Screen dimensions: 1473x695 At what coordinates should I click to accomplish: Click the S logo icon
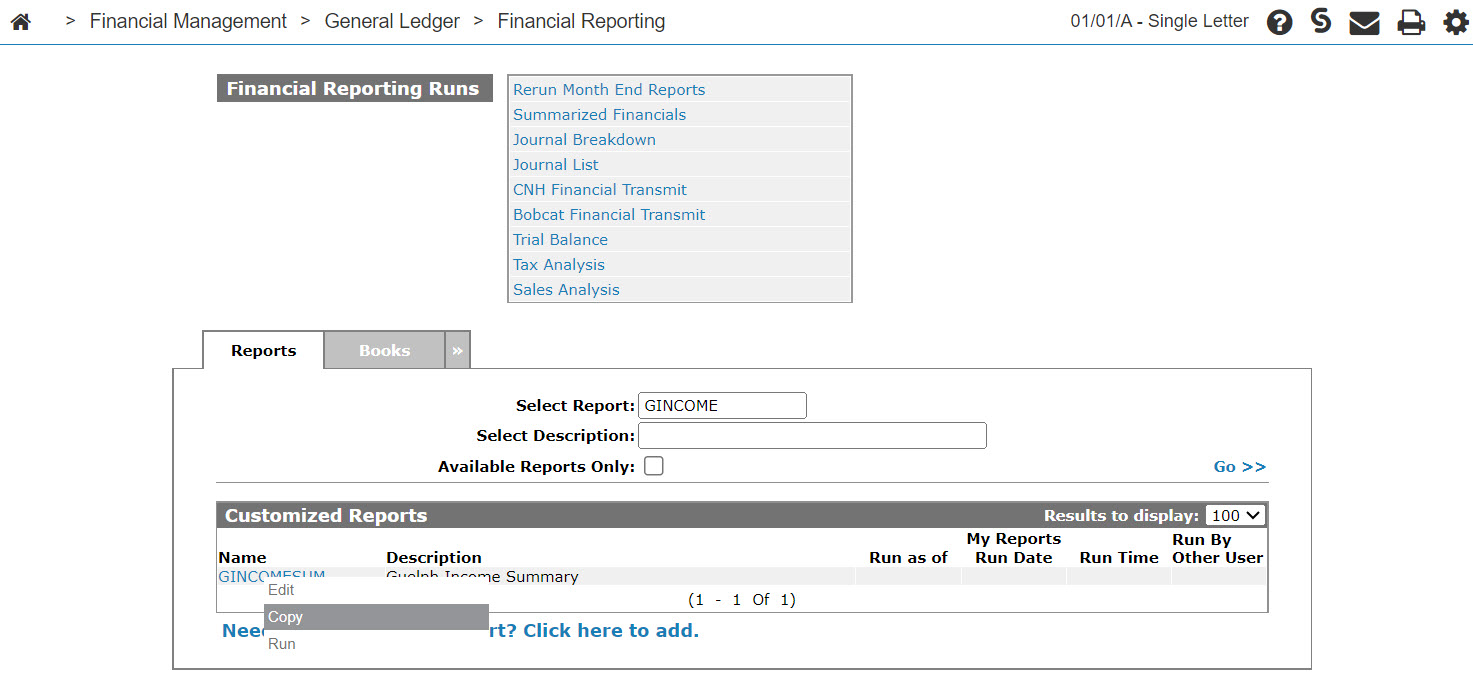tap(1321, 21)
